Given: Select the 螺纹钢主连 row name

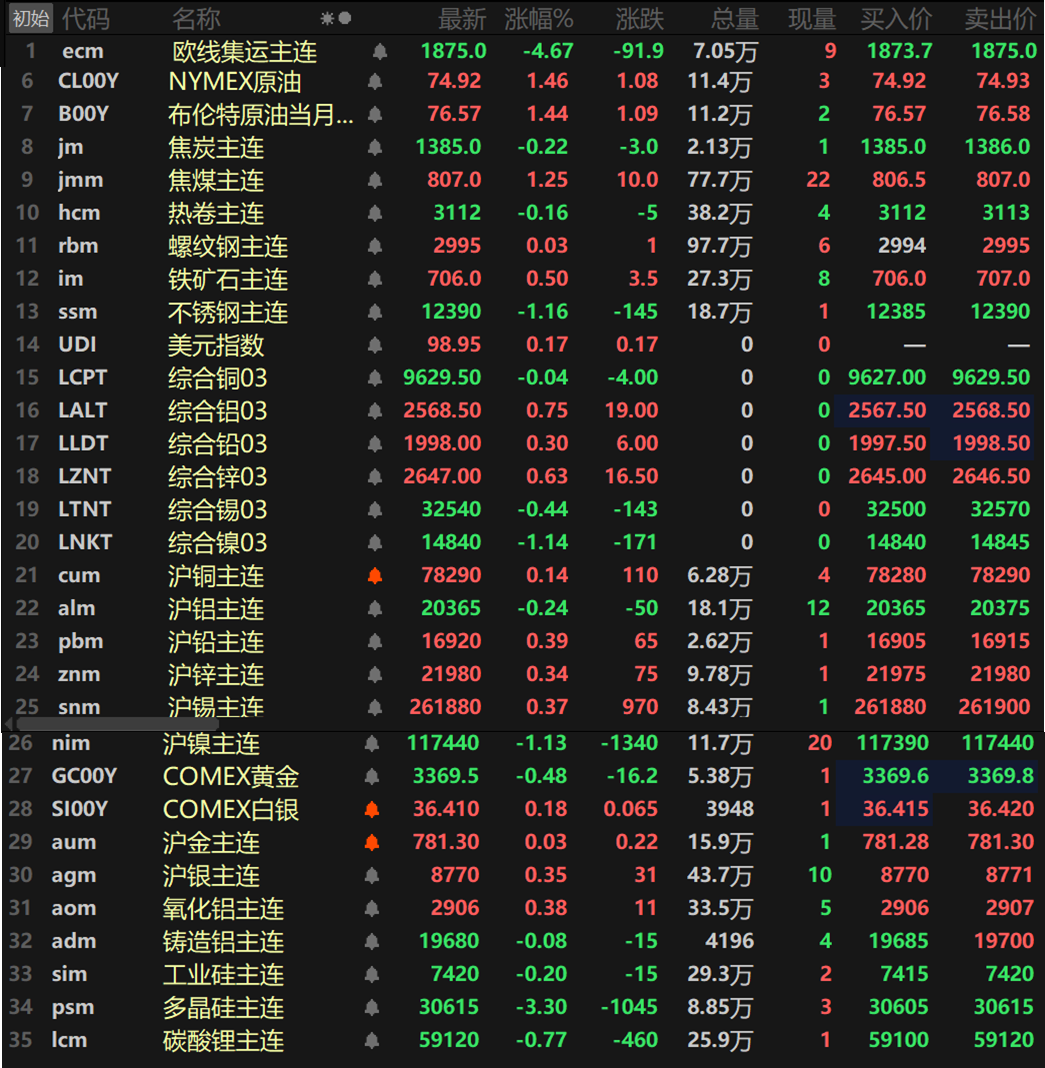Looking at the screenshot, I should 227,246.
